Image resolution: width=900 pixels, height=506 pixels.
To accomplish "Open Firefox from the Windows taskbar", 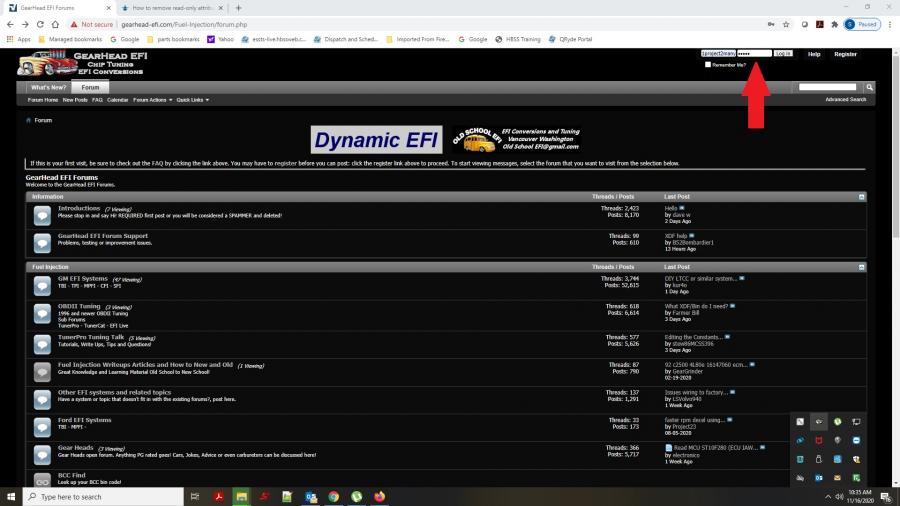I will tap(379, 496).
